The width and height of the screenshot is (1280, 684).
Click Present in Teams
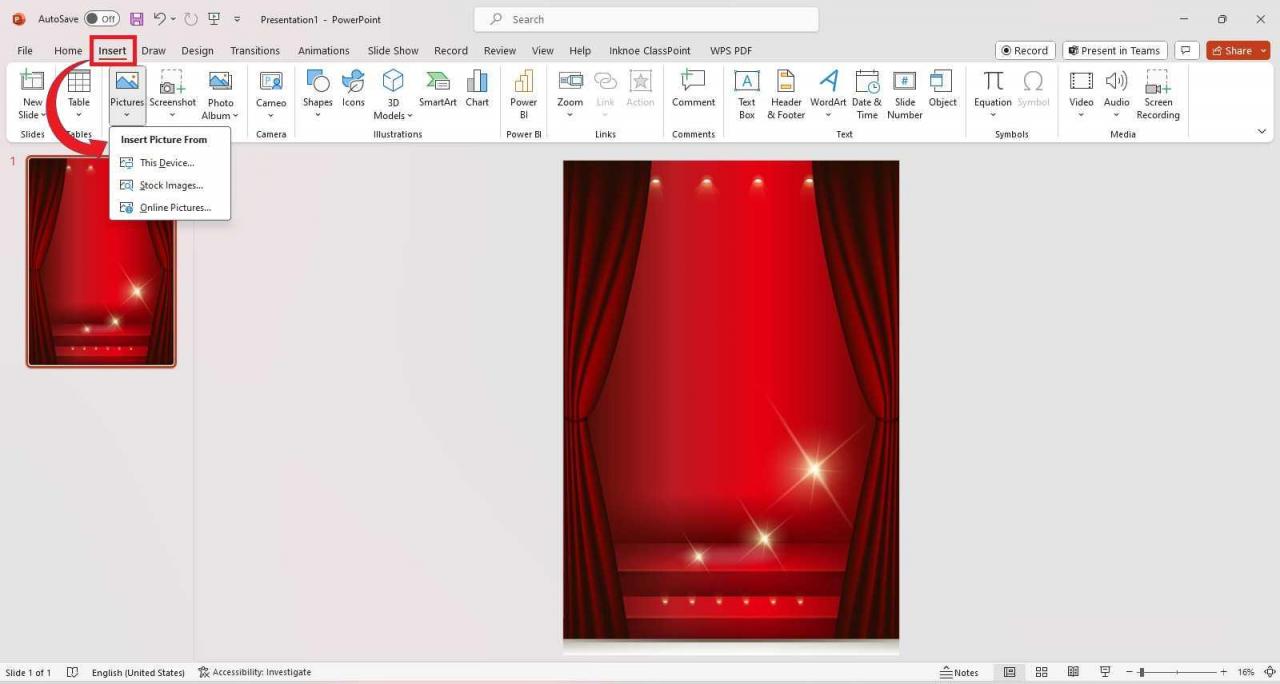[1114, 50]
